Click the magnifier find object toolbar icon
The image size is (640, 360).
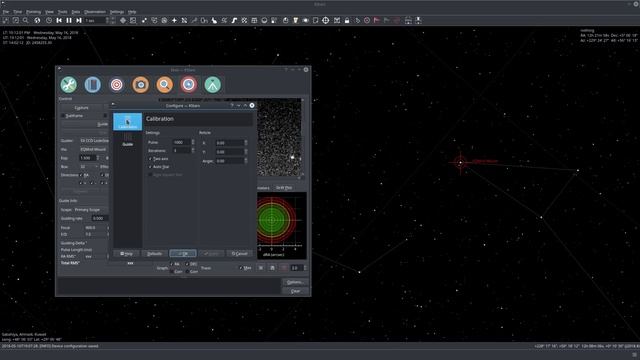pyautogui.click(x=26, y=20)
